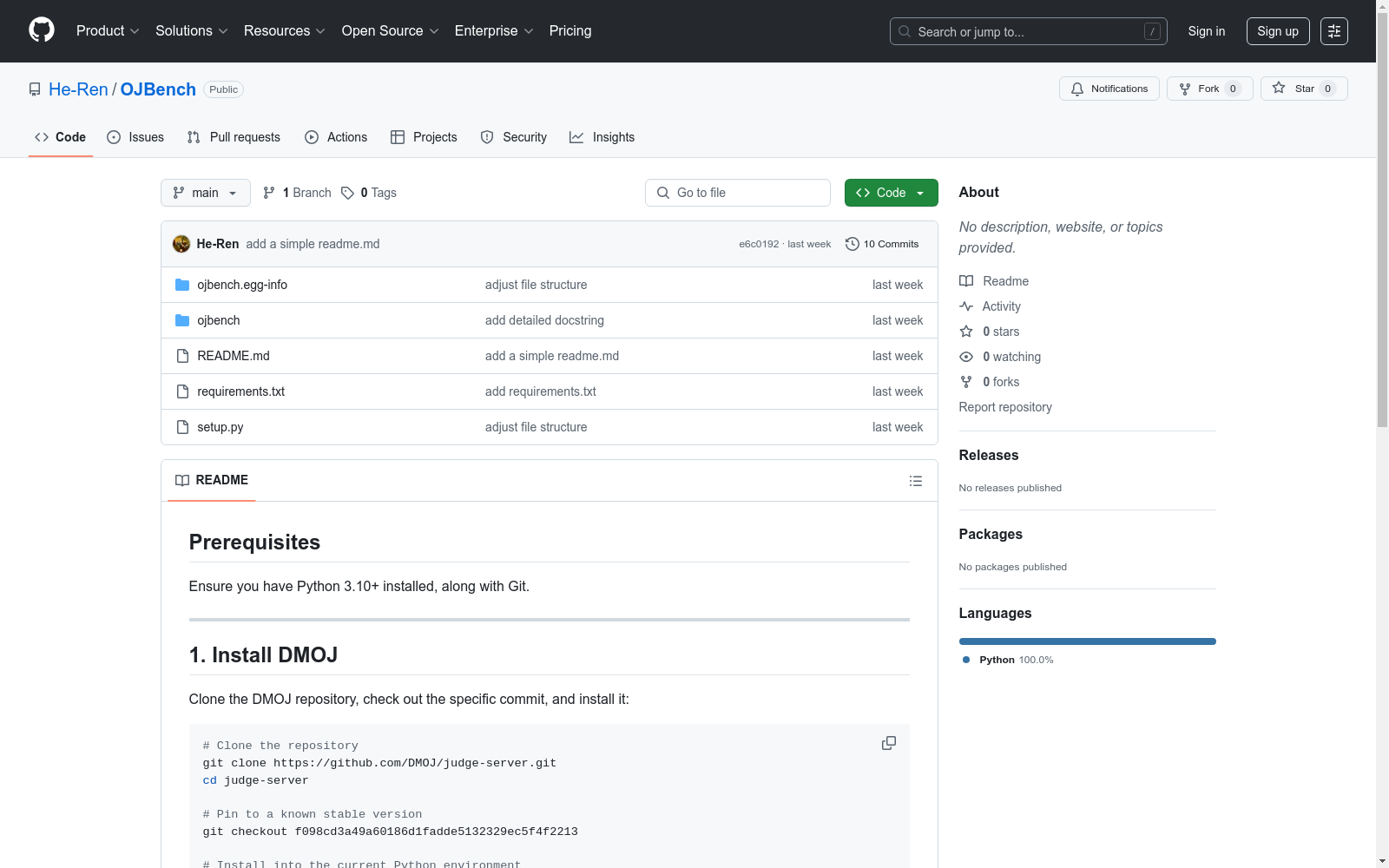Screen dimensions: 1389x868
Task: Click the requirements.txt file icon
Action: 182,391
